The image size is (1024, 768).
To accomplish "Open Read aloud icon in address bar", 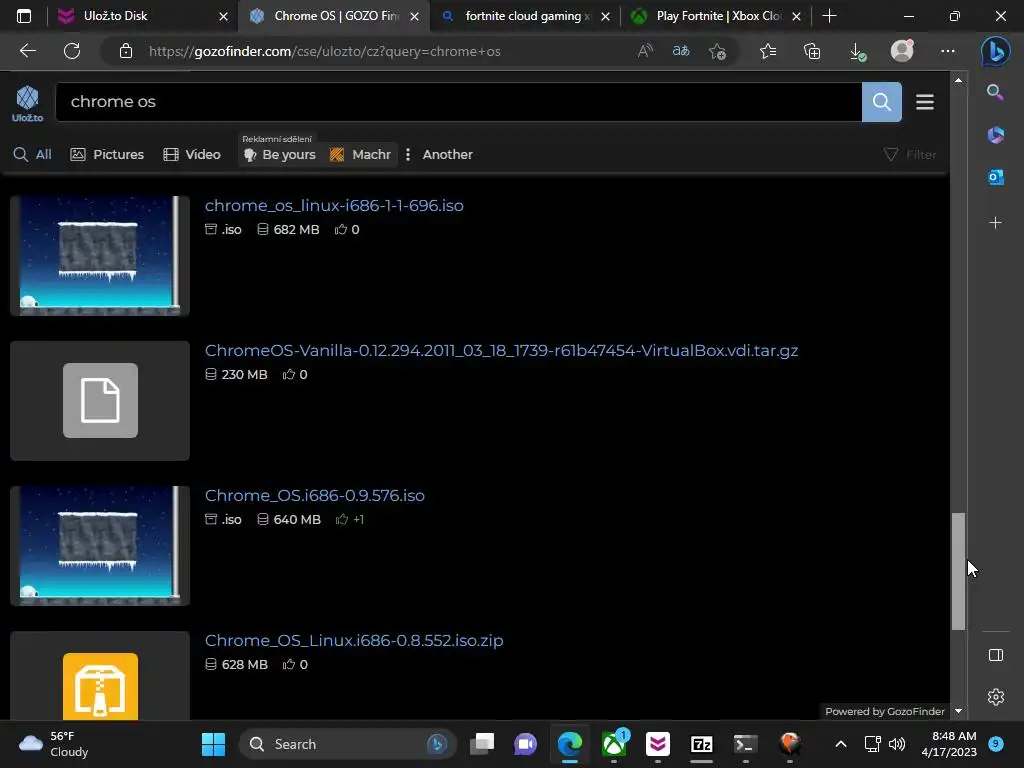I will coord(645,51).
